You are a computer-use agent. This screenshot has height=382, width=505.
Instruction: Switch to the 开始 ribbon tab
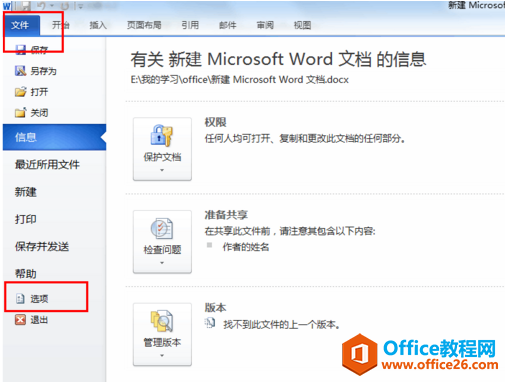tap(61, 25)
